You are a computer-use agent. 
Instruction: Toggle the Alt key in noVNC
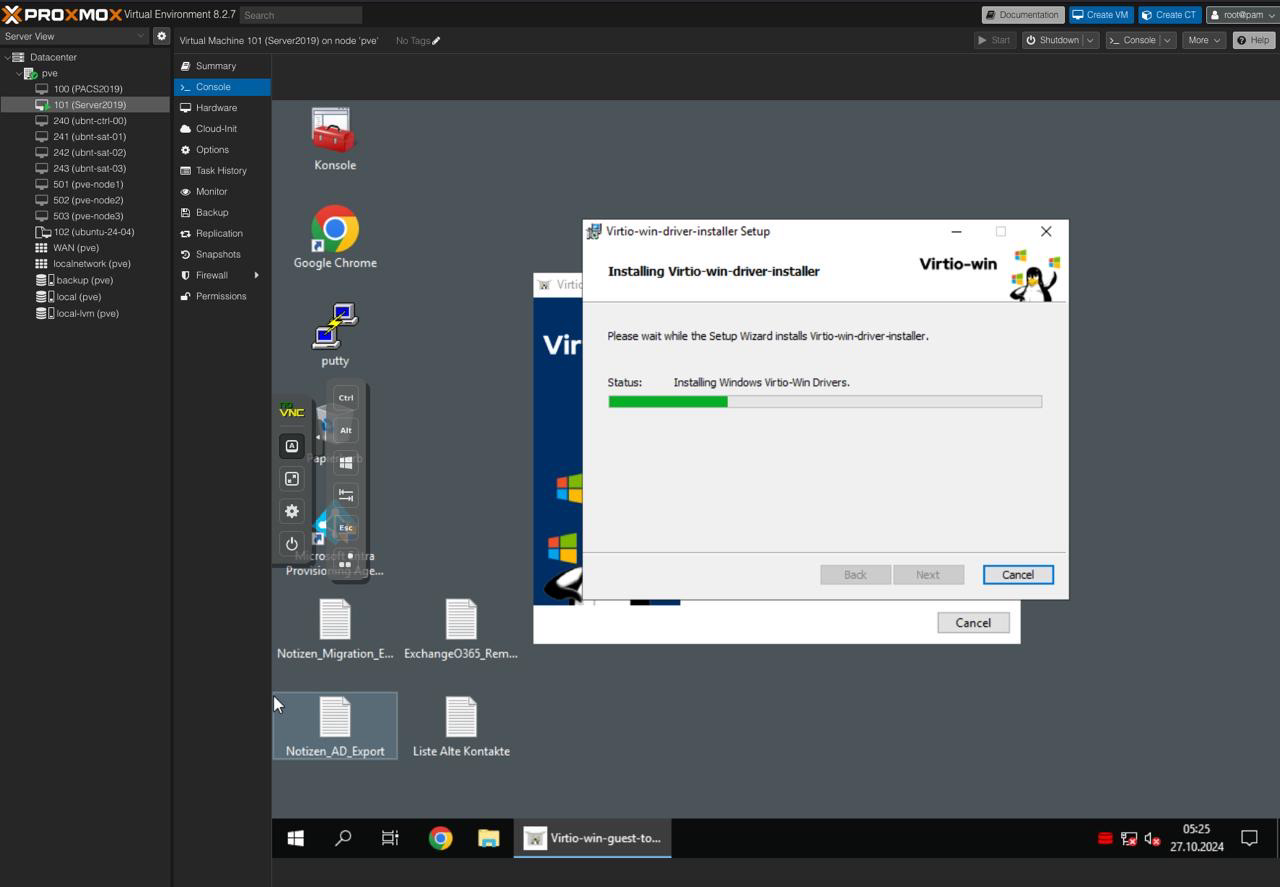click(x=346, y=430)
